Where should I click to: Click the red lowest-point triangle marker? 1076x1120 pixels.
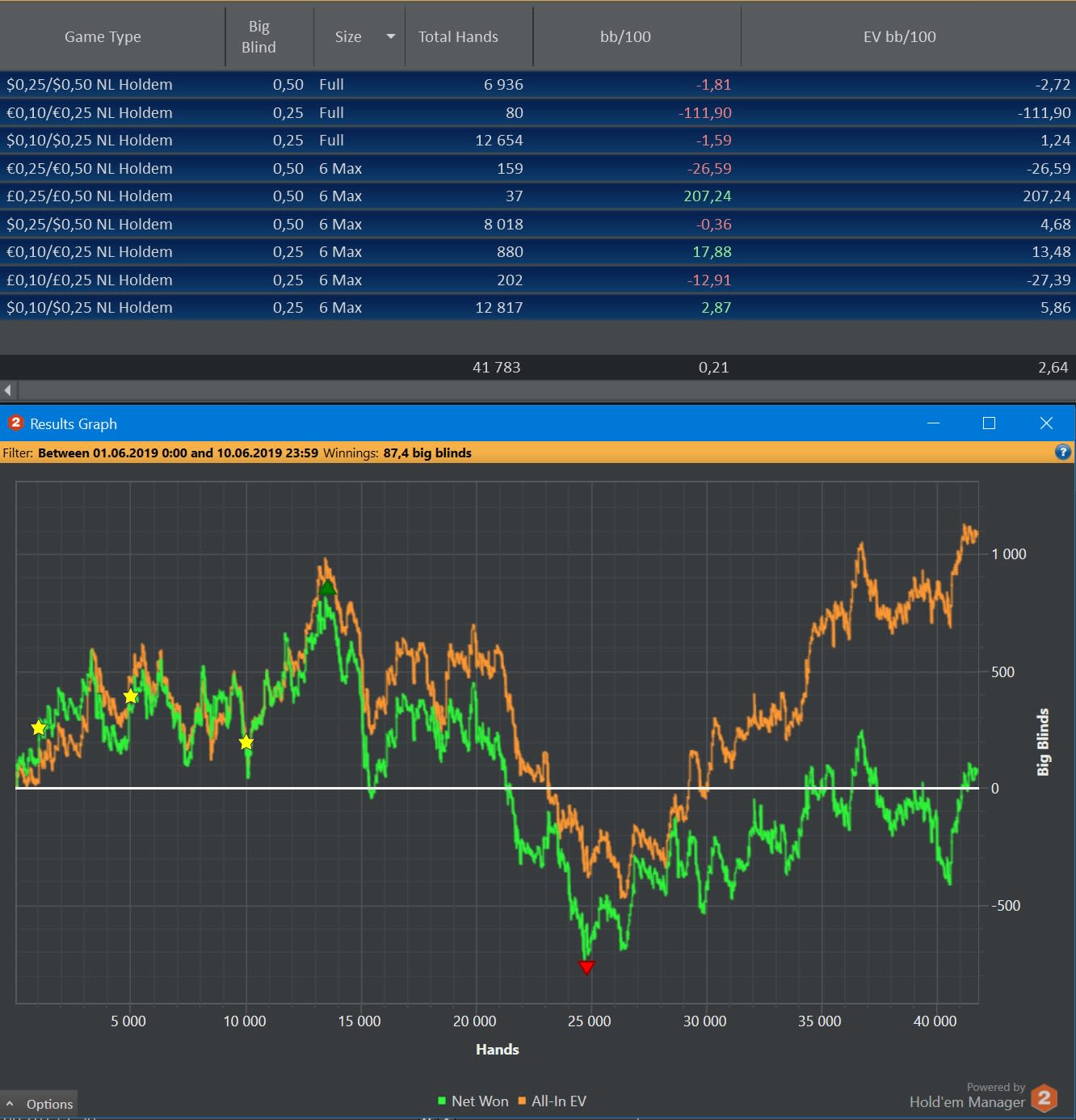(x=586, y=967)
